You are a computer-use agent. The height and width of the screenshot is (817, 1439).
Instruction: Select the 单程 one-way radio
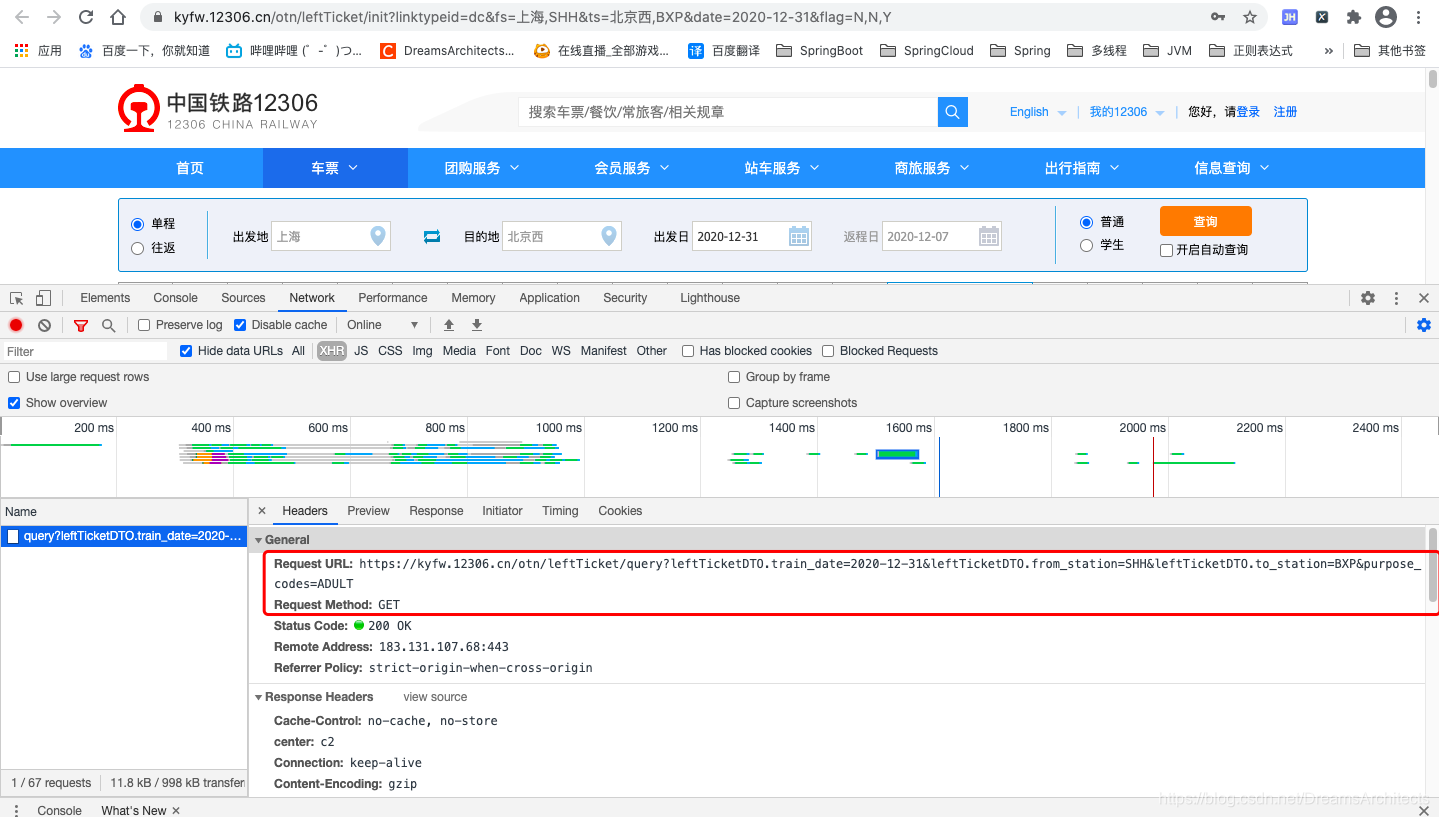click(x=138, y=224)
